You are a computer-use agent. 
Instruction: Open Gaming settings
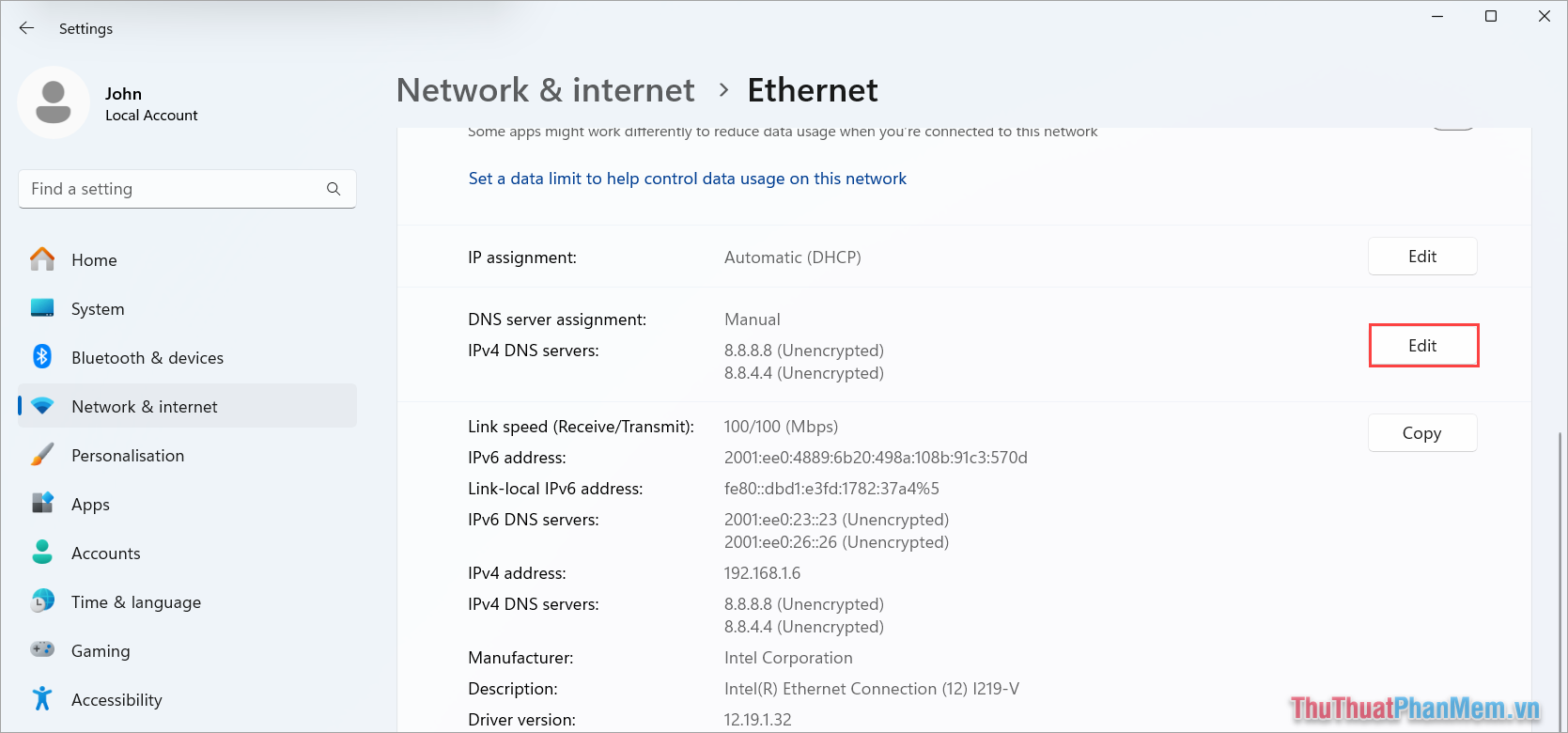coord(101,650)
